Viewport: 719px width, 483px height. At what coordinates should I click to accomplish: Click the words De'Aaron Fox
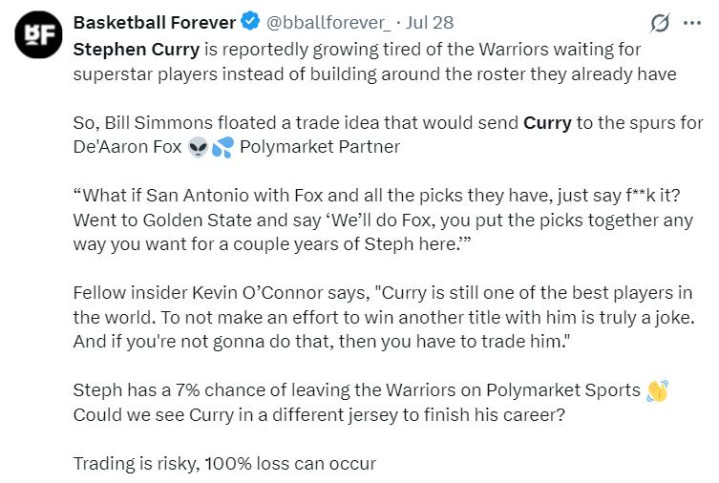pyautogui.click(x=127, y=147)
